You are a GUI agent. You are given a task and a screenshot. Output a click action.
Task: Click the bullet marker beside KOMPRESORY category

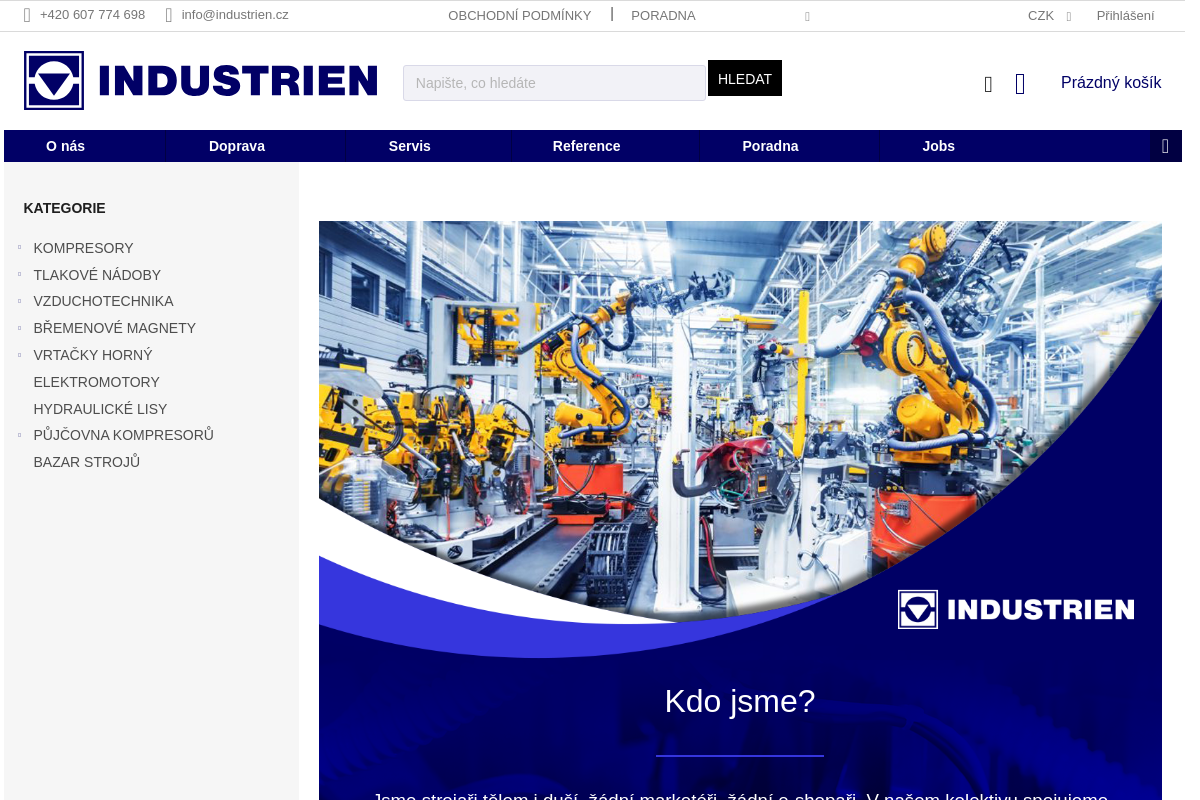coord(19,246)
